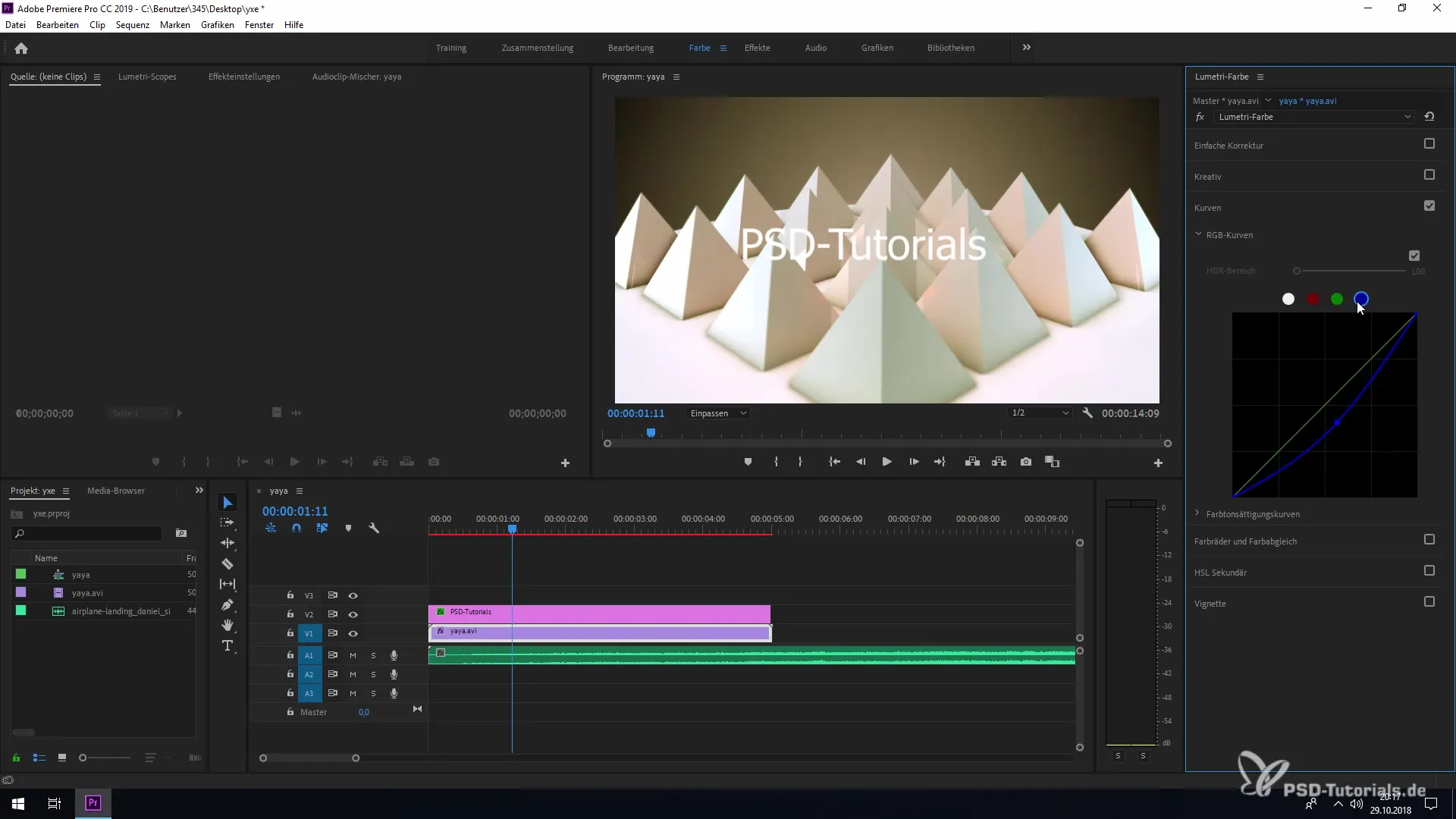Viewport: 1456px width, 819px height.
Task: Open the Sequenz menu
Action: [x=133, y=25]
